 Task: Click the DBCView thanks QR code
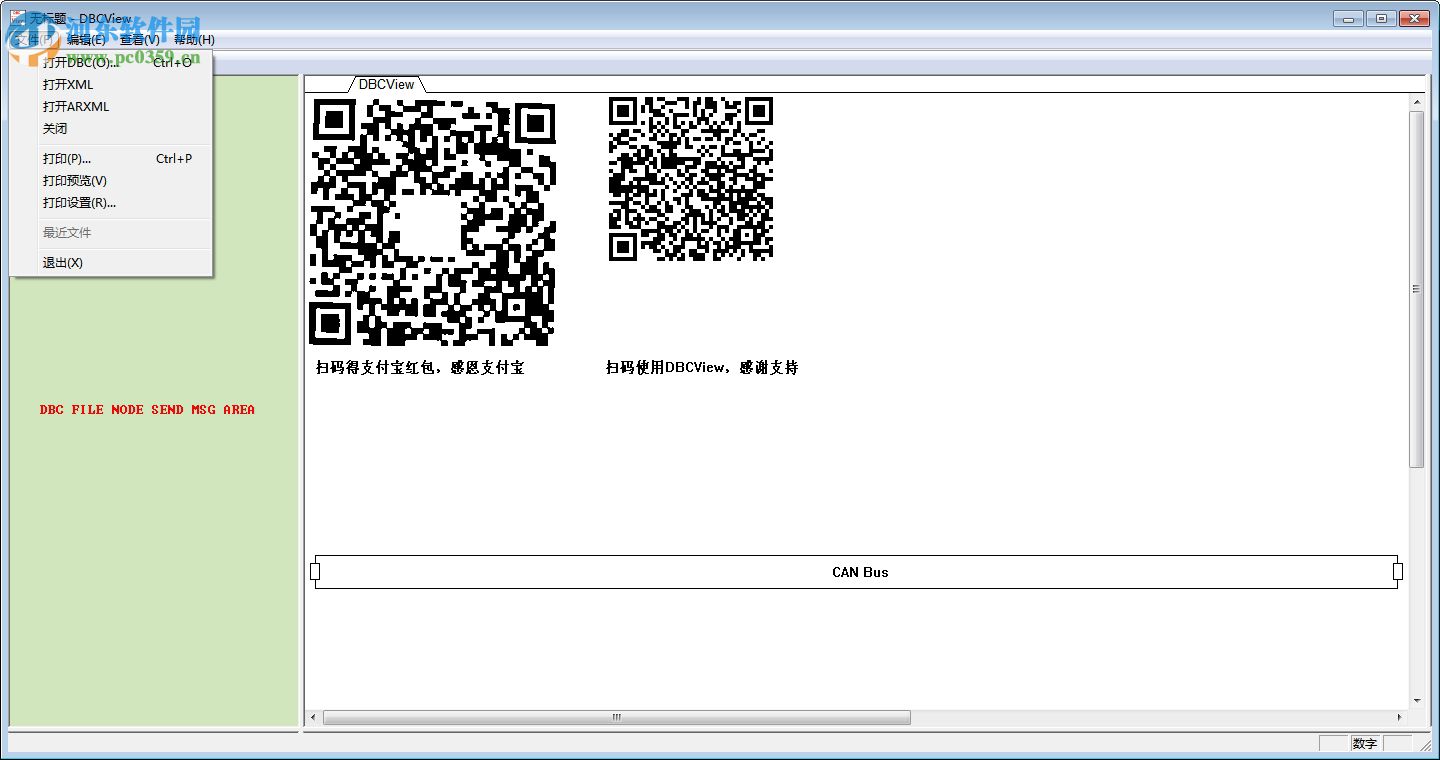click(690, 180)
